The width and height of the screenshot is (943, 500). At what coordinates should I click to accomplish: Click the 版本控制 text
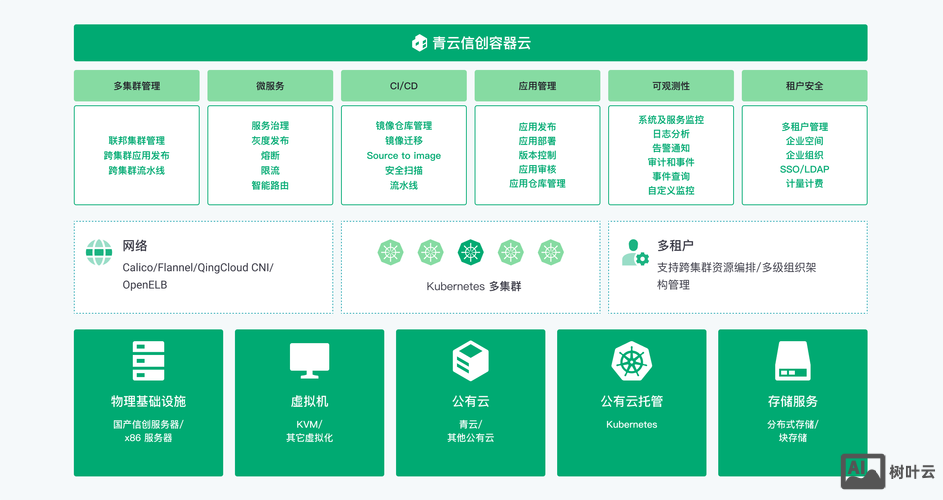pyautogui.click(x=537, y=155)
